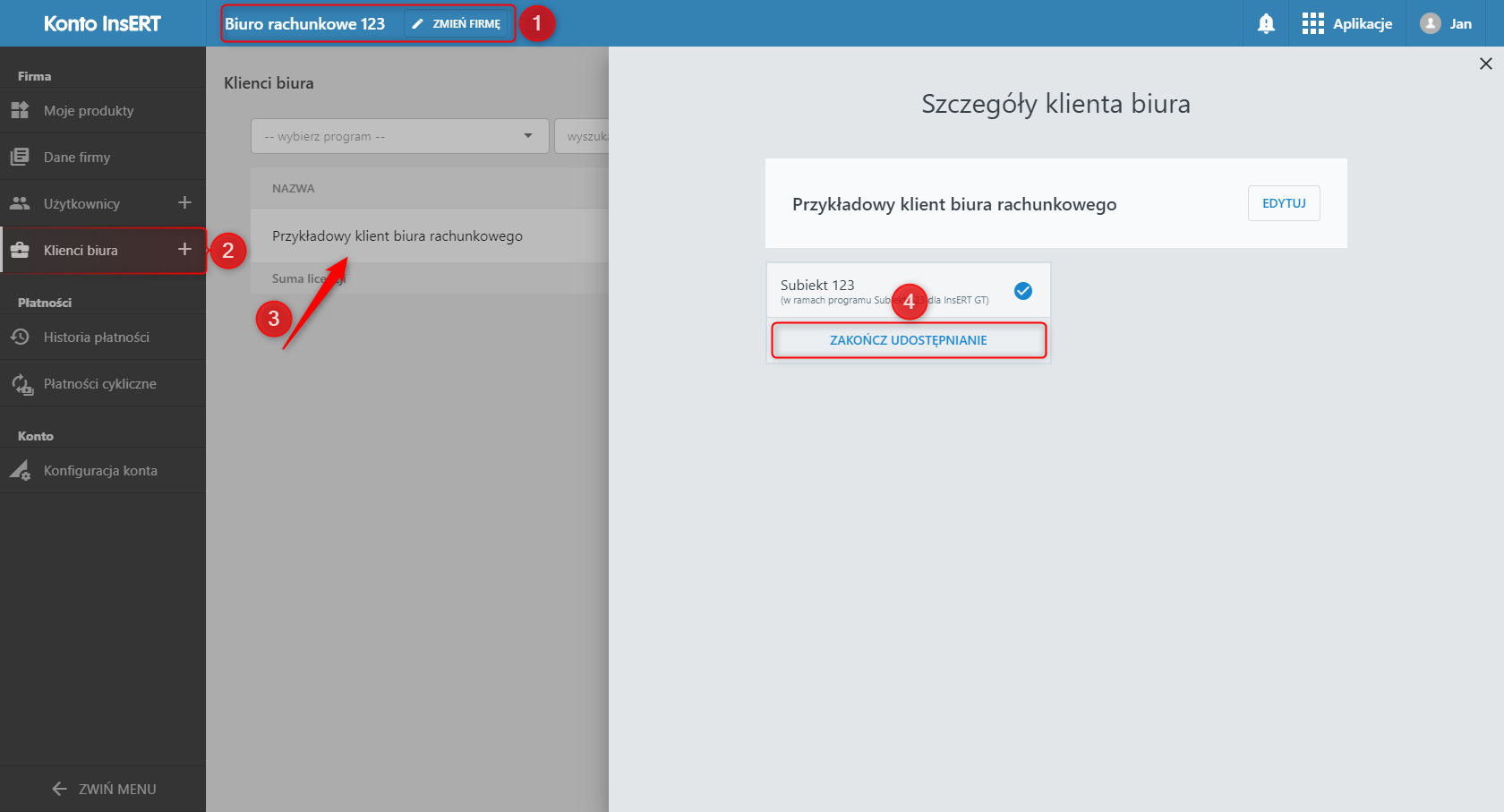The height and width of the screenshot is (812, 1504).
Task: Click the EDYTUJ button
Action: click(x=1284, y=203)
